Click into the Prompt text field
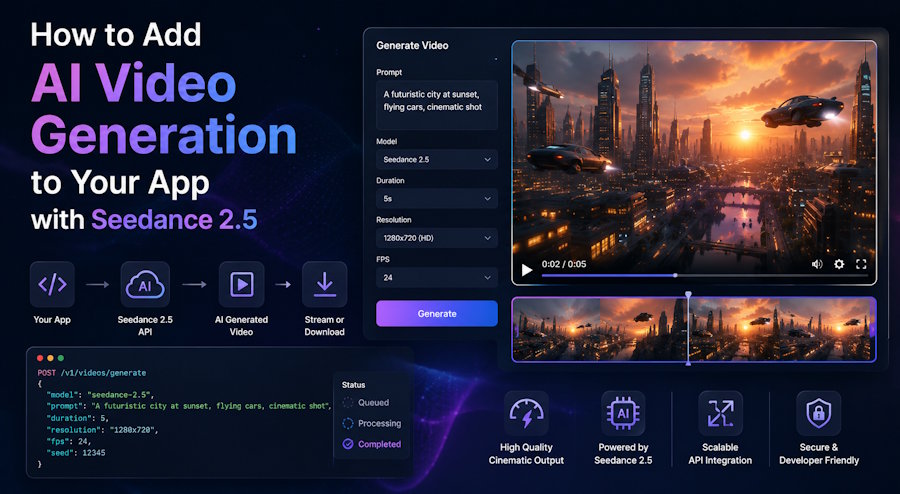The image size is (900, 494). point(437,105)
